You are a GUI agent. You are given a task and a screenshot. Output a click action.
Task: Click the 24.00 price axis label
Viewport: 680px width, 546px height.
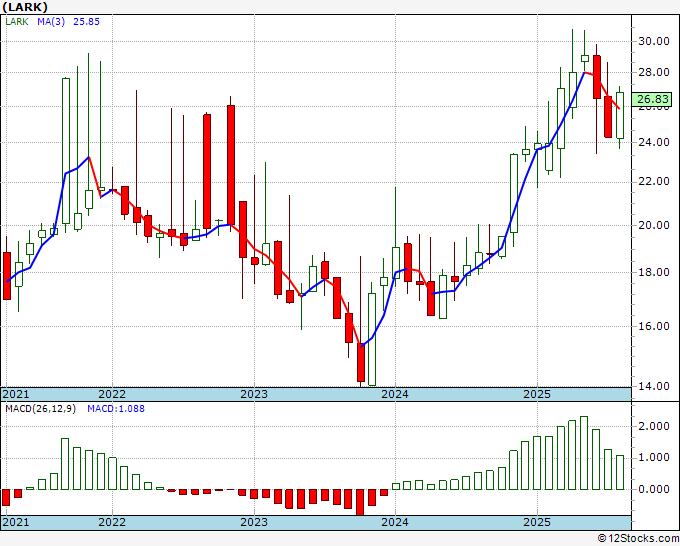[654, 142]
